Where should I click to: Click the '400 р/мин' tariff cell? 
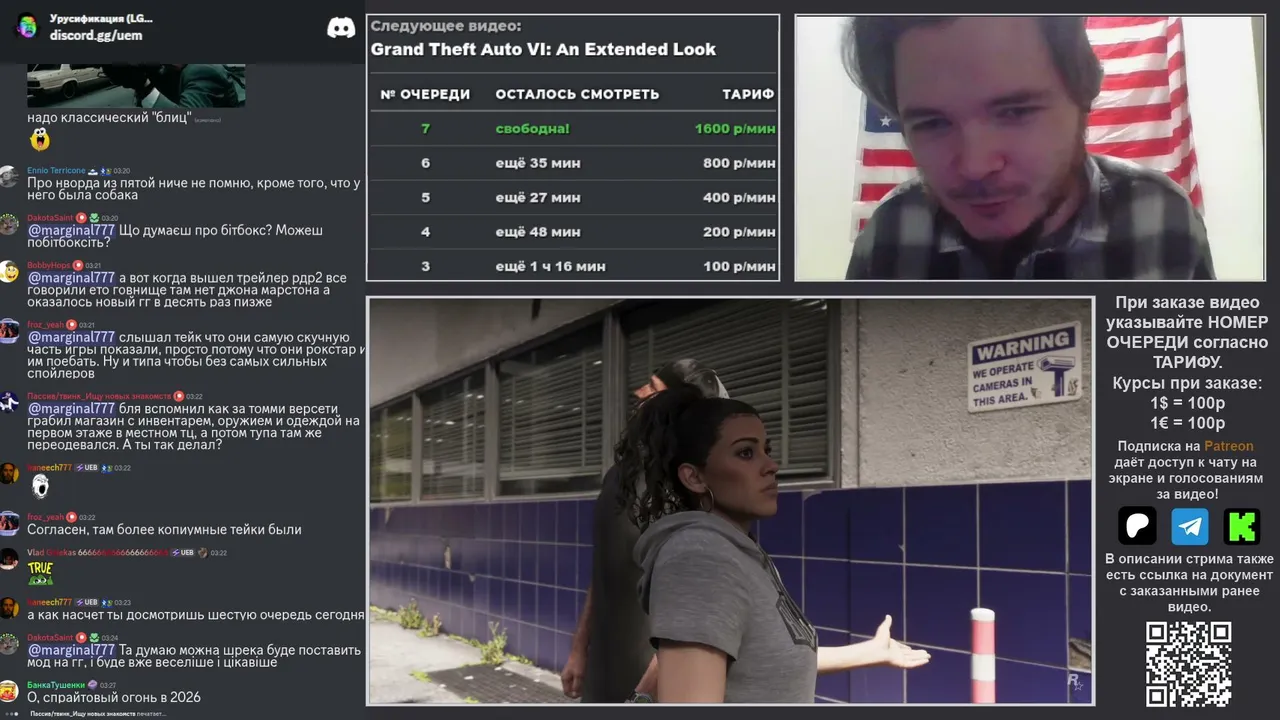pos(739,197)
